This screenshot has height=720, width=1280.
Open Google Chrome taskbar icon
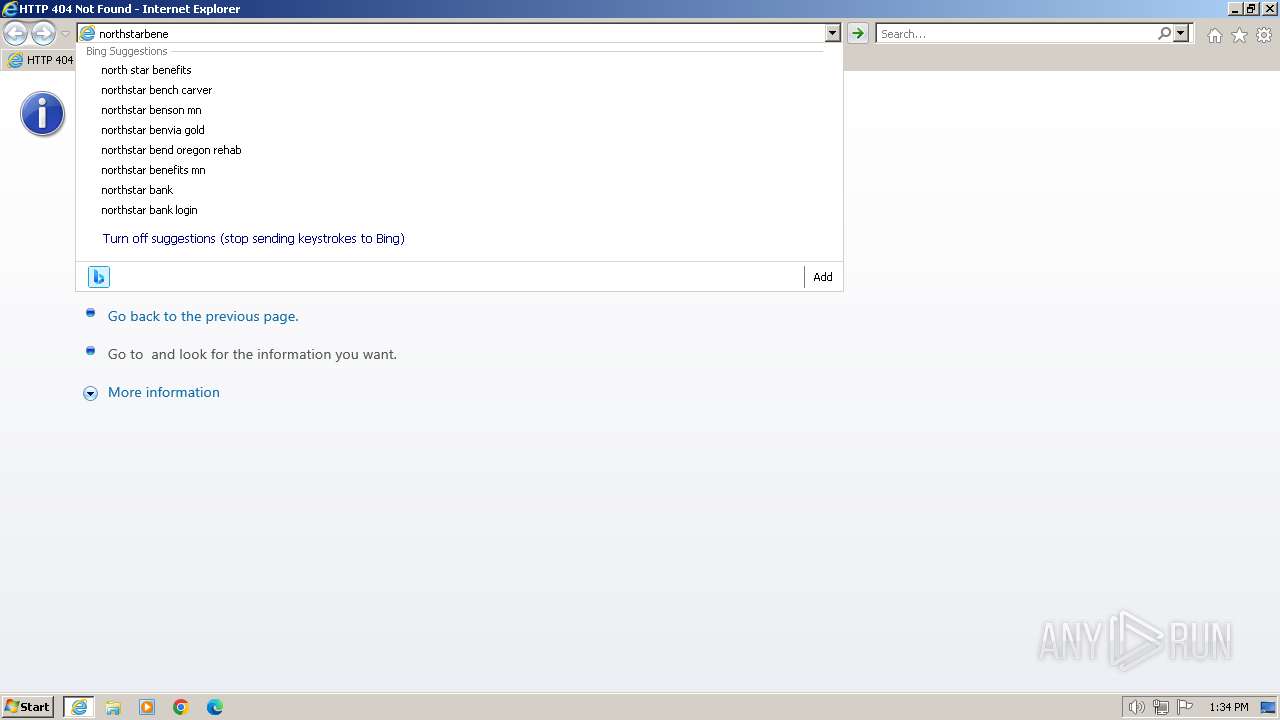pos(181,707)
